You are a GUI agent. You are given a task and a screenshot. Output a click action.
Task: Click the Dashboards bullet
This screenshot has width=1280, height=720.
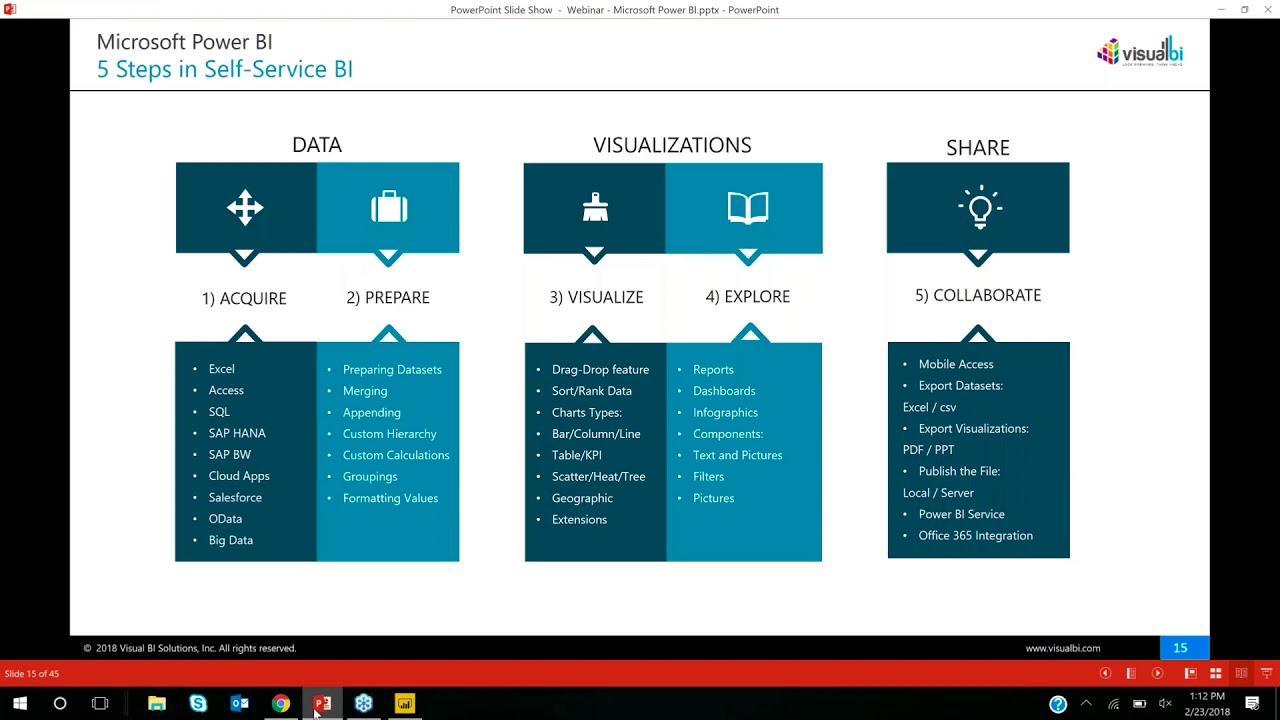pyautogui.click(x=724, y=391)
